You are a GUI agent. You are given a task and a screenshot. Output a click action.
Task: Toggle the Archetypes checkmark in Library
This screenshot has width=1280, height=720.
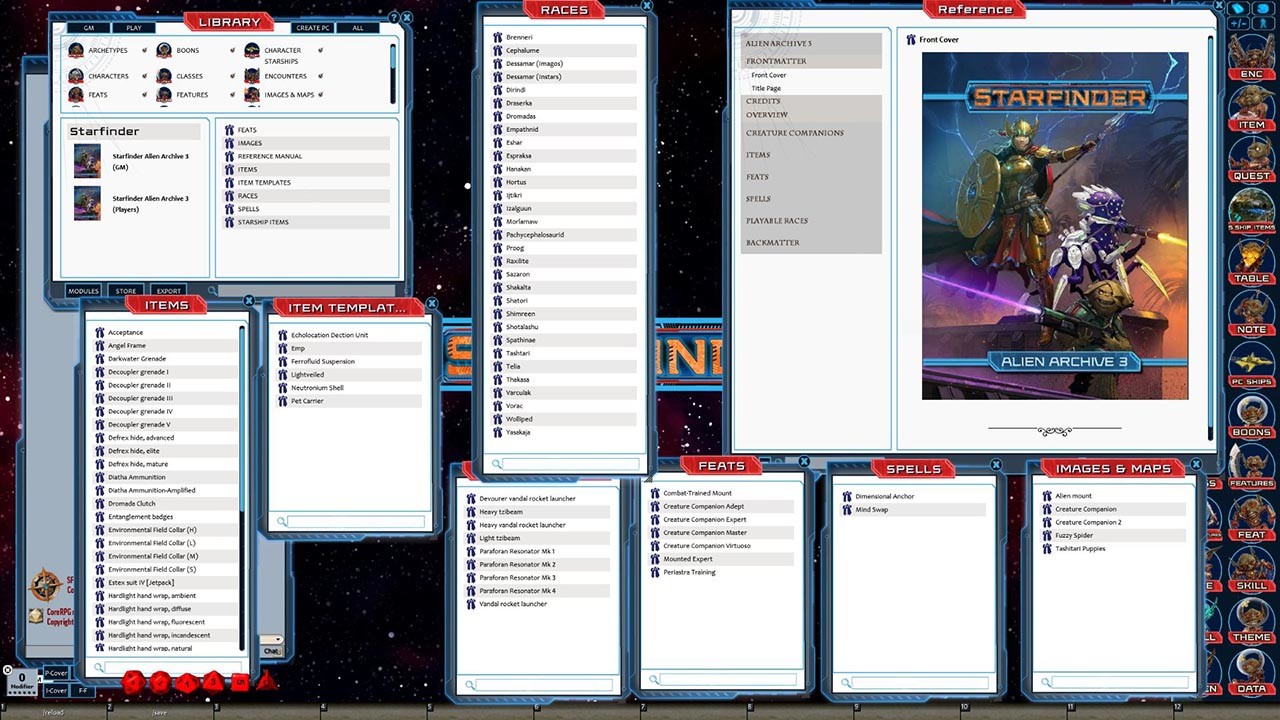point(144,50)
